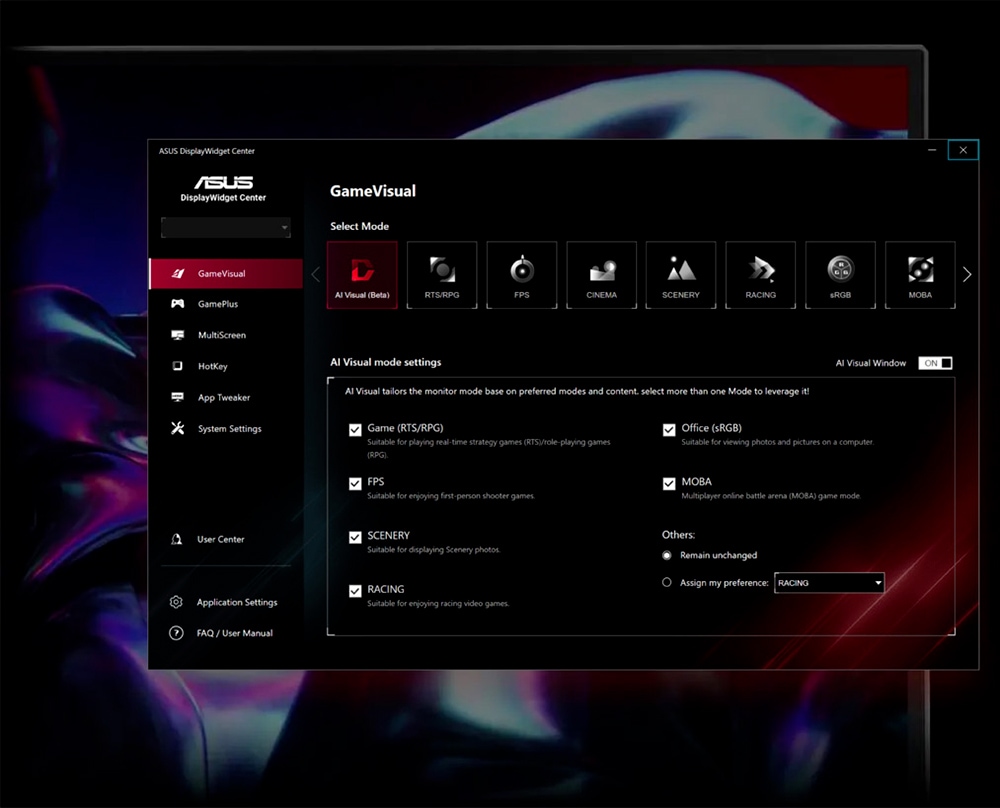
Task: Pick the MOBA mode tile
Action: tap(920, 275)
